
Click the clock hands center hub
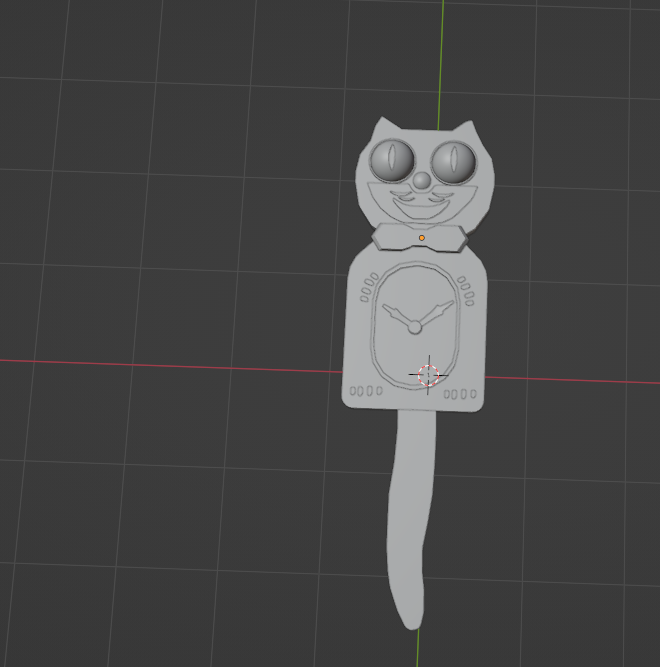(415, 327)
